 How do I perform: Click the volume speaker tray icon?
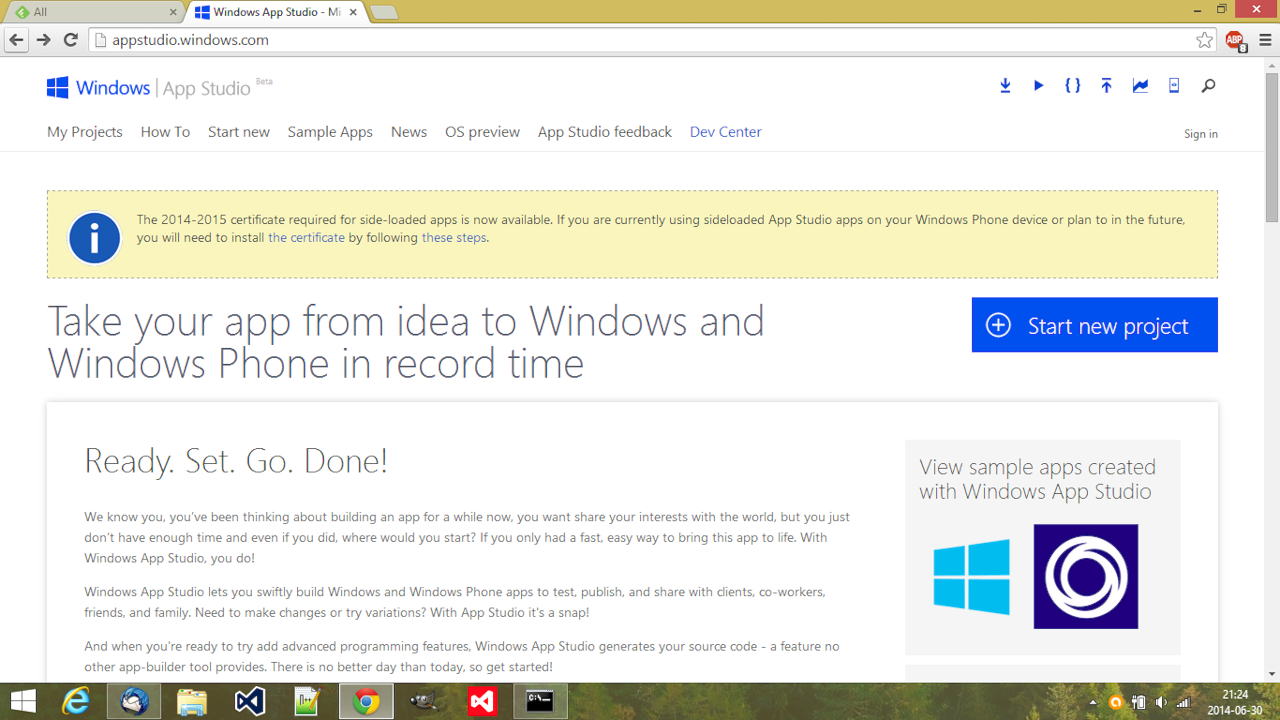(1161, 702)
